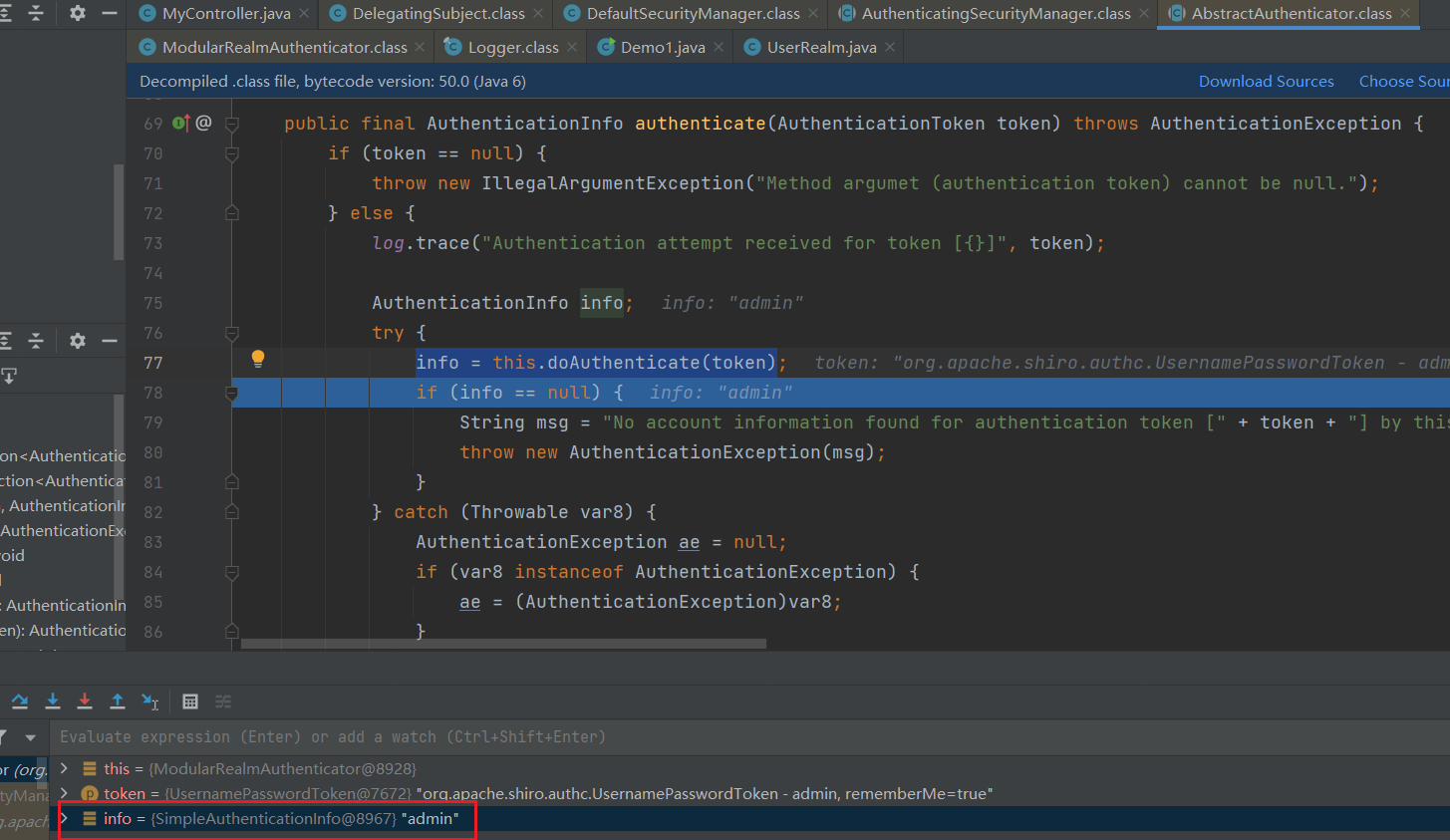Expand the 'token' variable node
Viewport: 1450px width, 840px height.
(64, 793)
